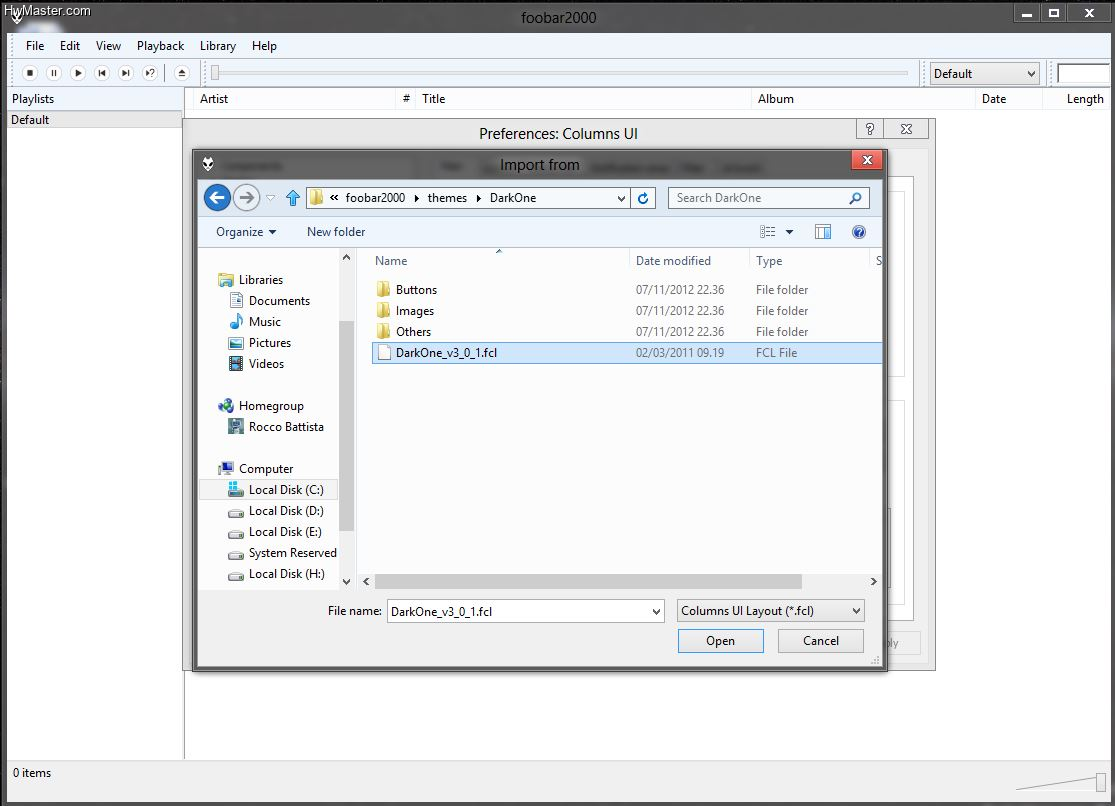Open the Organize dropdown menu
The width and height of the screenshot is (1115, 806).
point(246,232)
